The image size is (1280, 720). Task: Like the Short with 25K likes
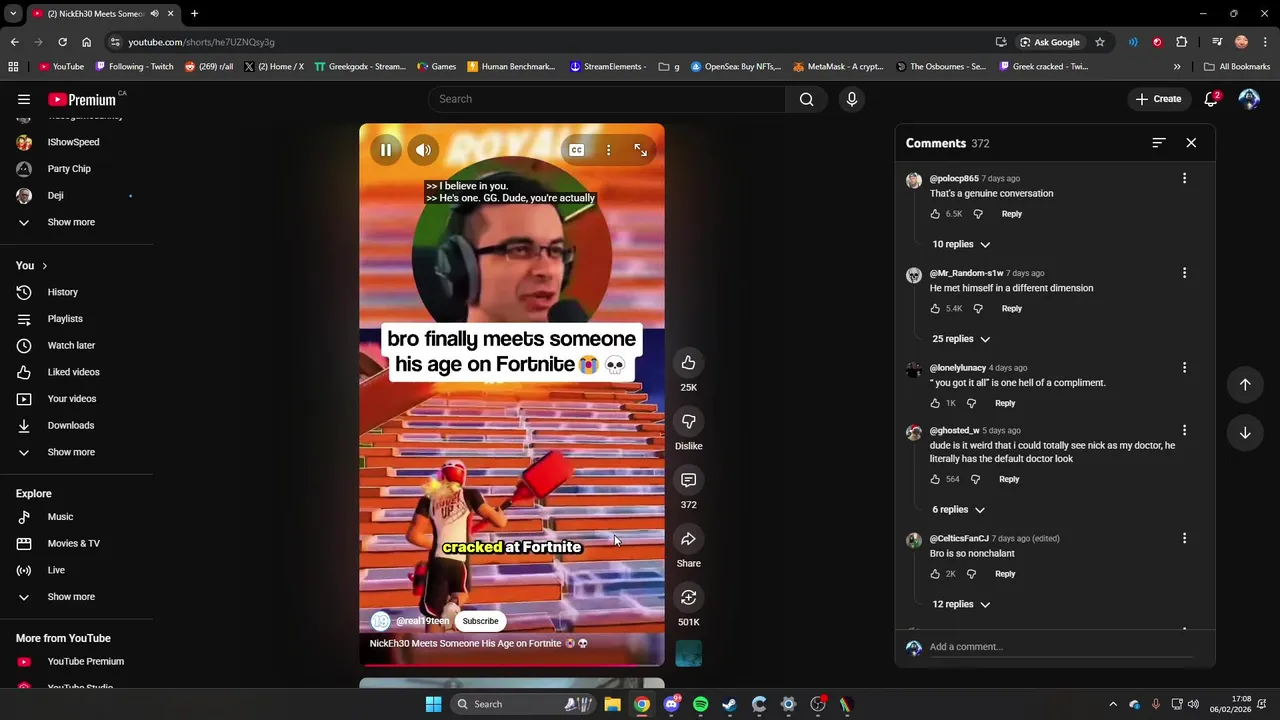[x=688, y=362]
